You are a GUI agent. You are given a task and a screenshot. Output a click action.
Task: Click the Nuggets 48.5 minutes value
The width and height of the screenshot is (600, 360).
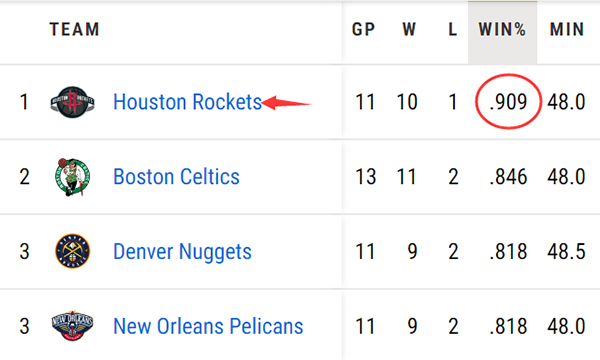pos(566,252)
